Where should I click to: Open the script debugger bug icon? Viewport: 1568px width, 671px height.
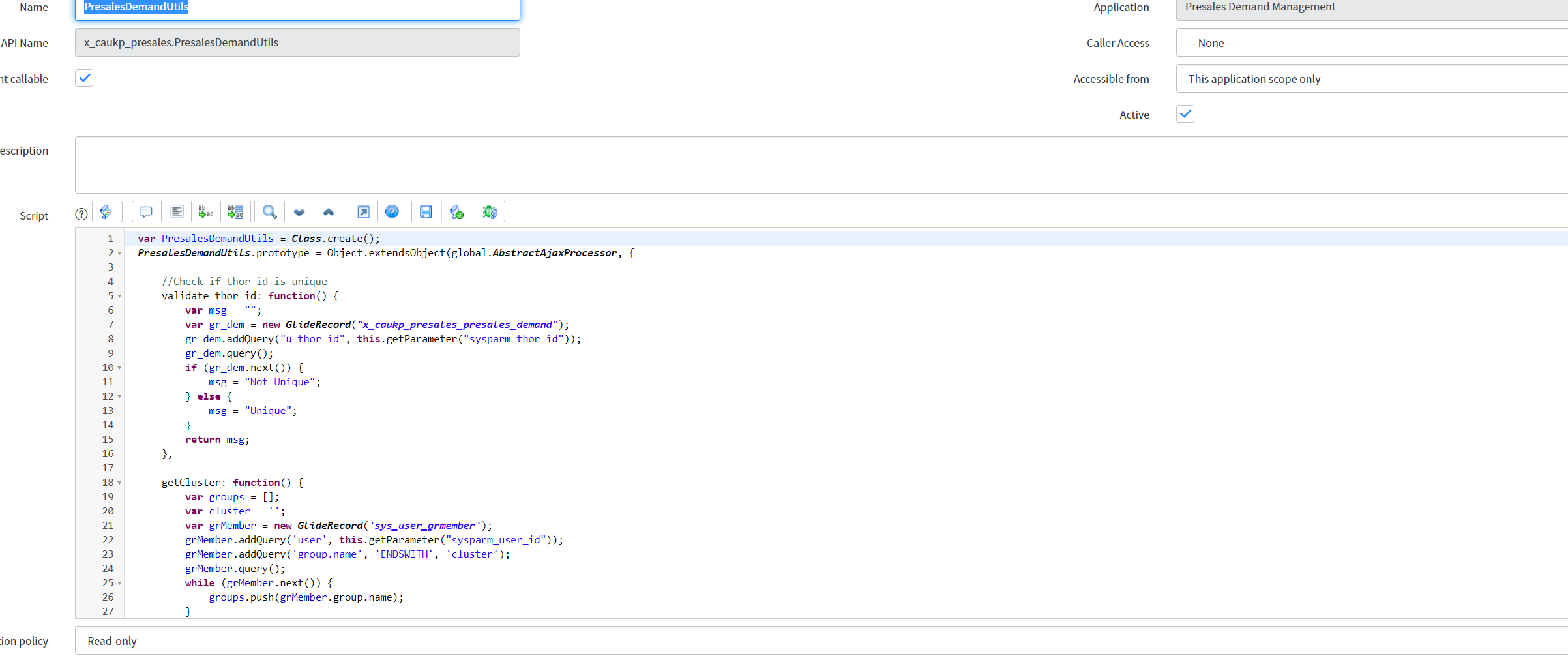(x=490, y=212)
